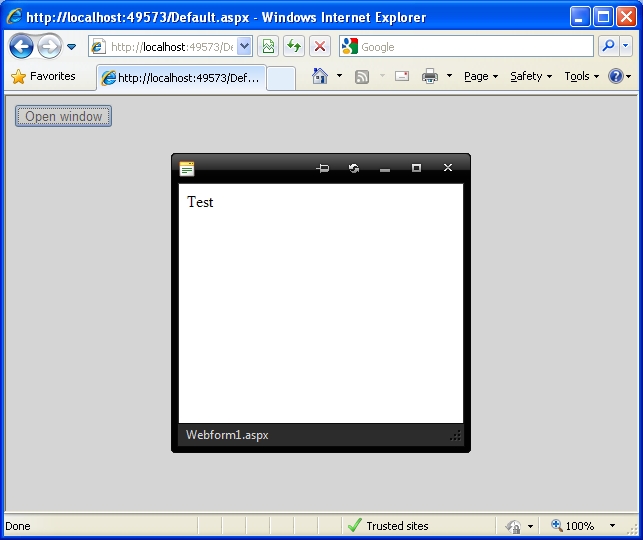Close the Webform1.aspx popup window
Image resolution: width=643 pixels, height=540 pixels.
coord(448,168)
